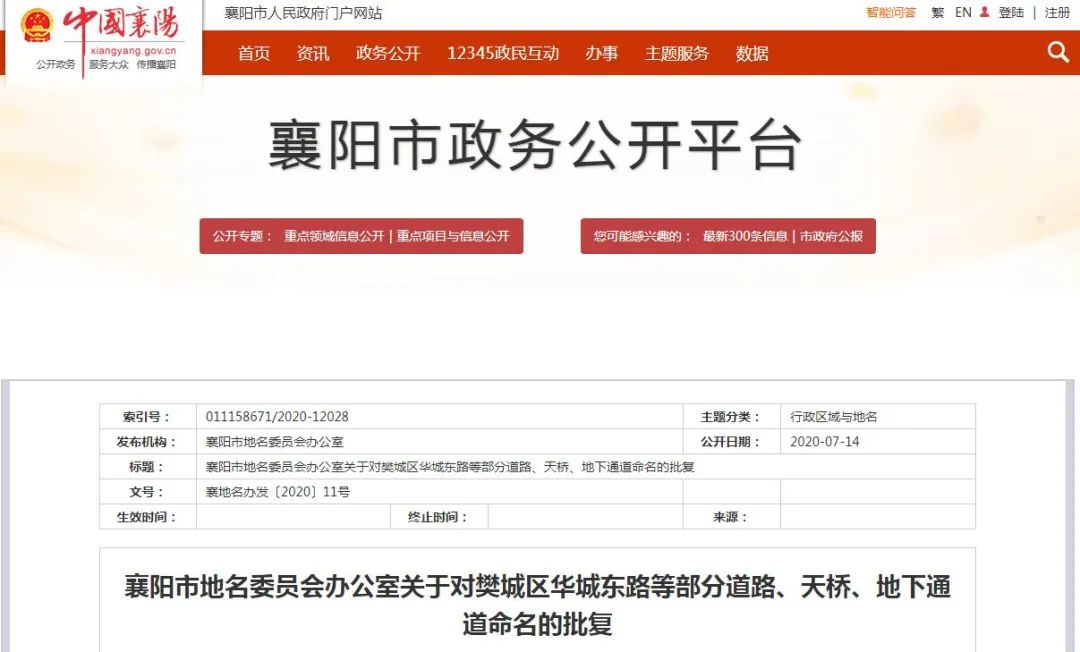Click the 标题 row title text in table

coord(450,467)
